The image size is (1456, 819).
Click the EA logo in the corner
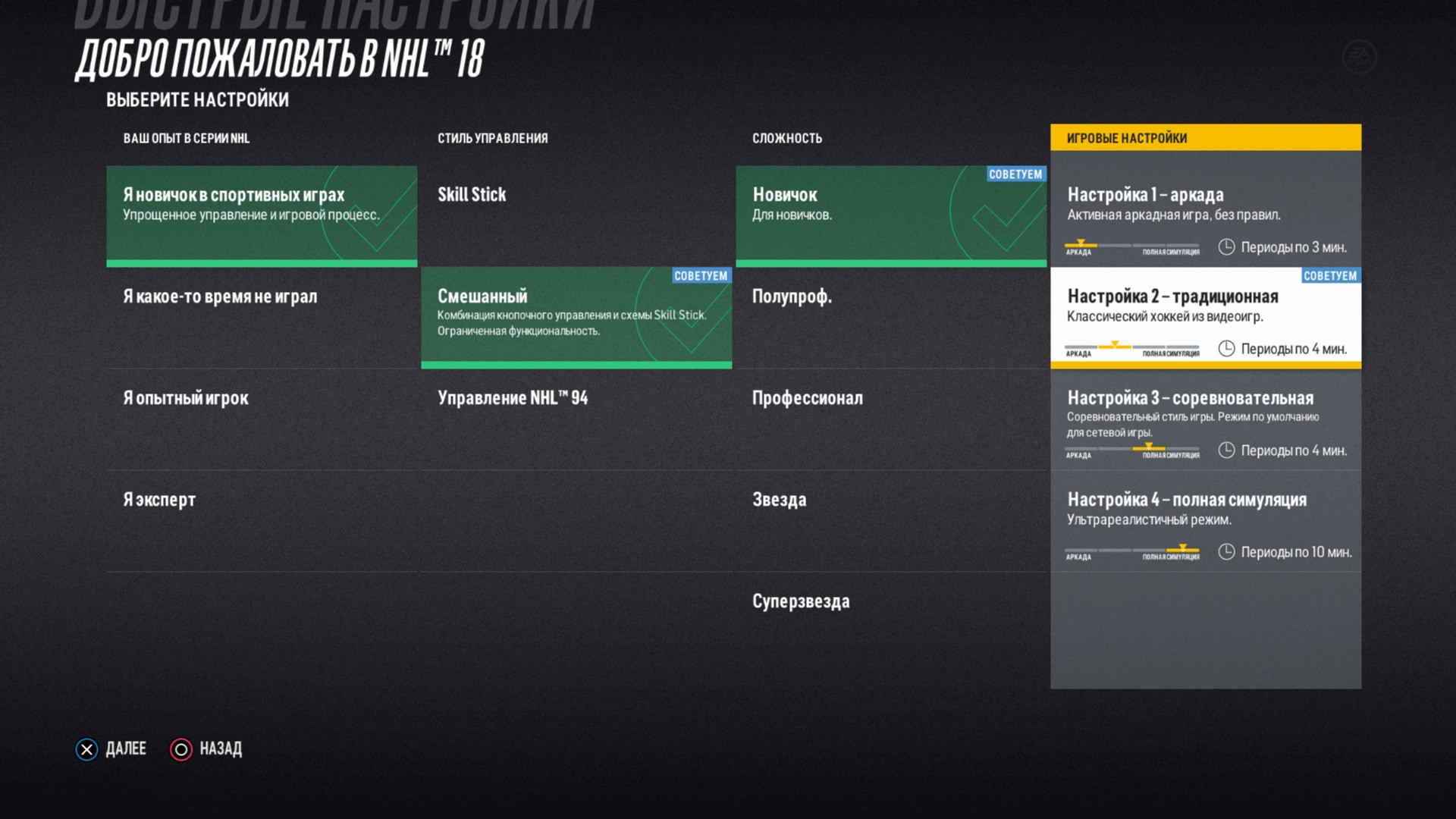[1359, 57]
